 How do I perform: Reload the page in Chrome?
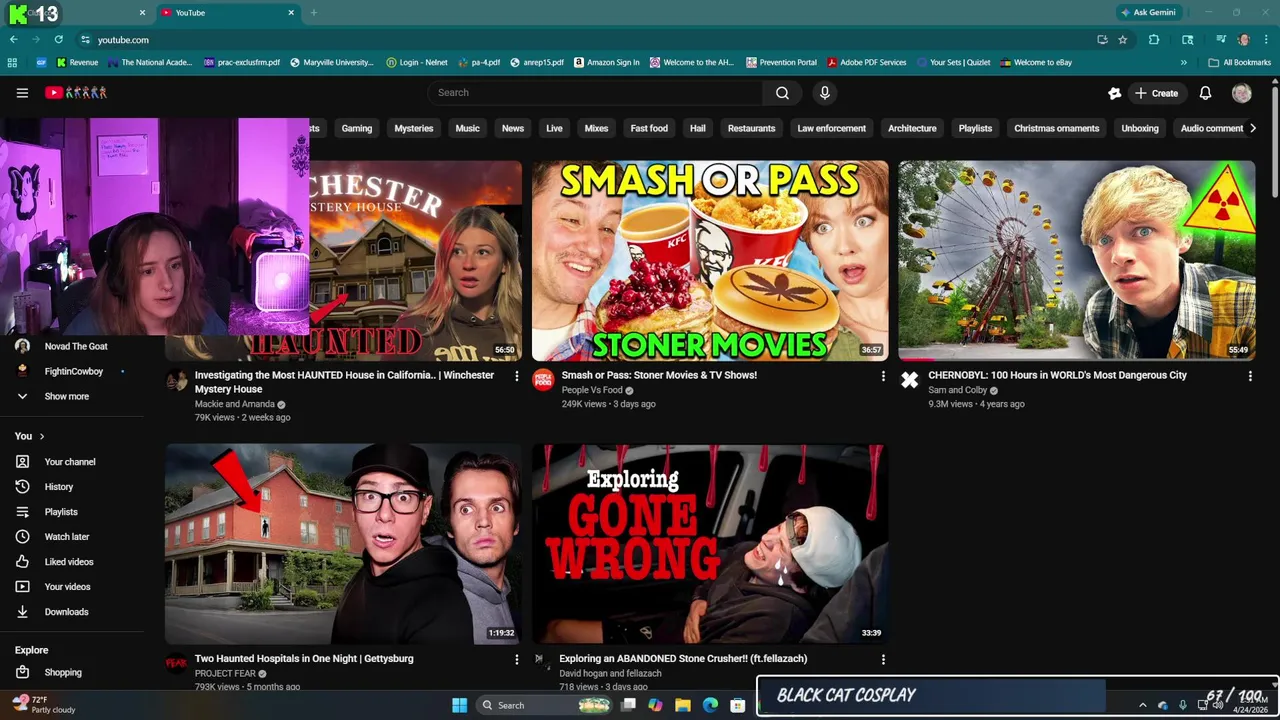pyautogui.click(x=59, y=40)
